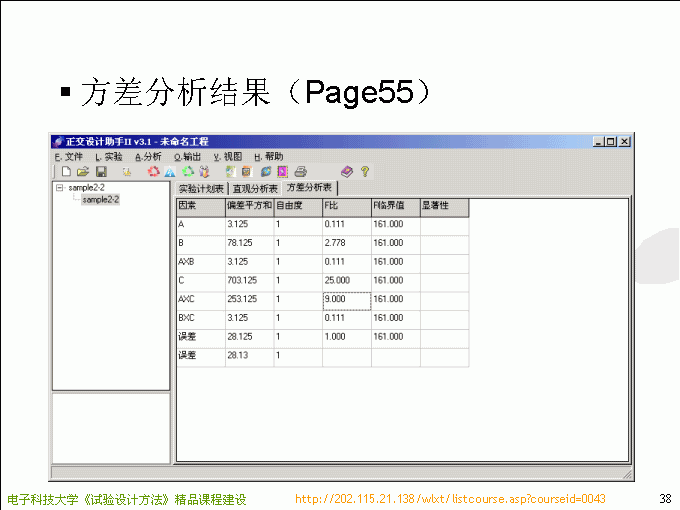Click the printer icon in toolbar

(300, 172)
